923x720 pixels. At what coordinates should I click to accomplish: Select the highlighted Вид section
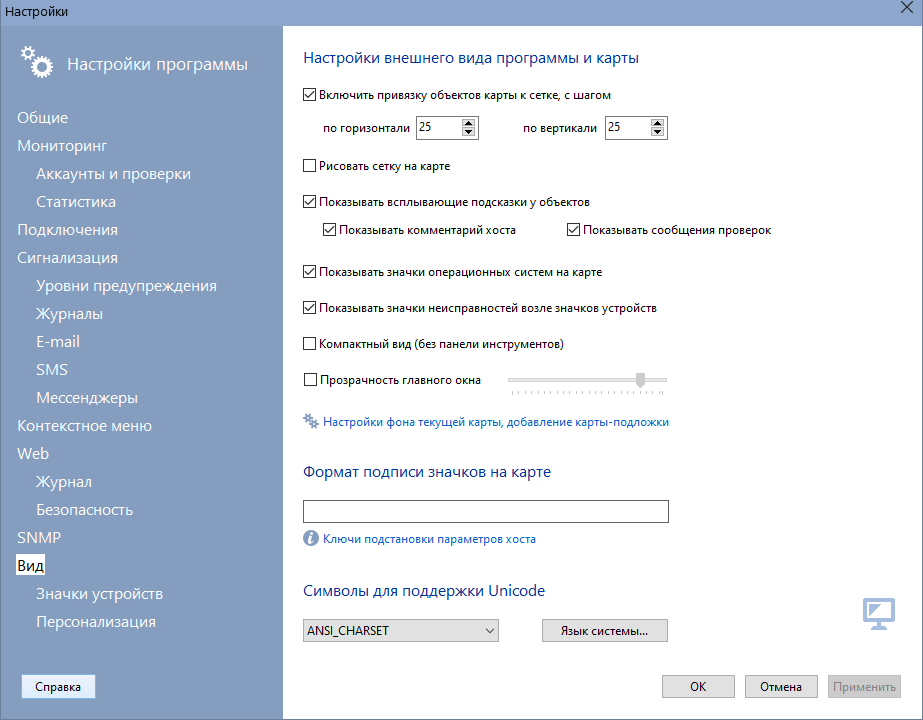point(30,566)
